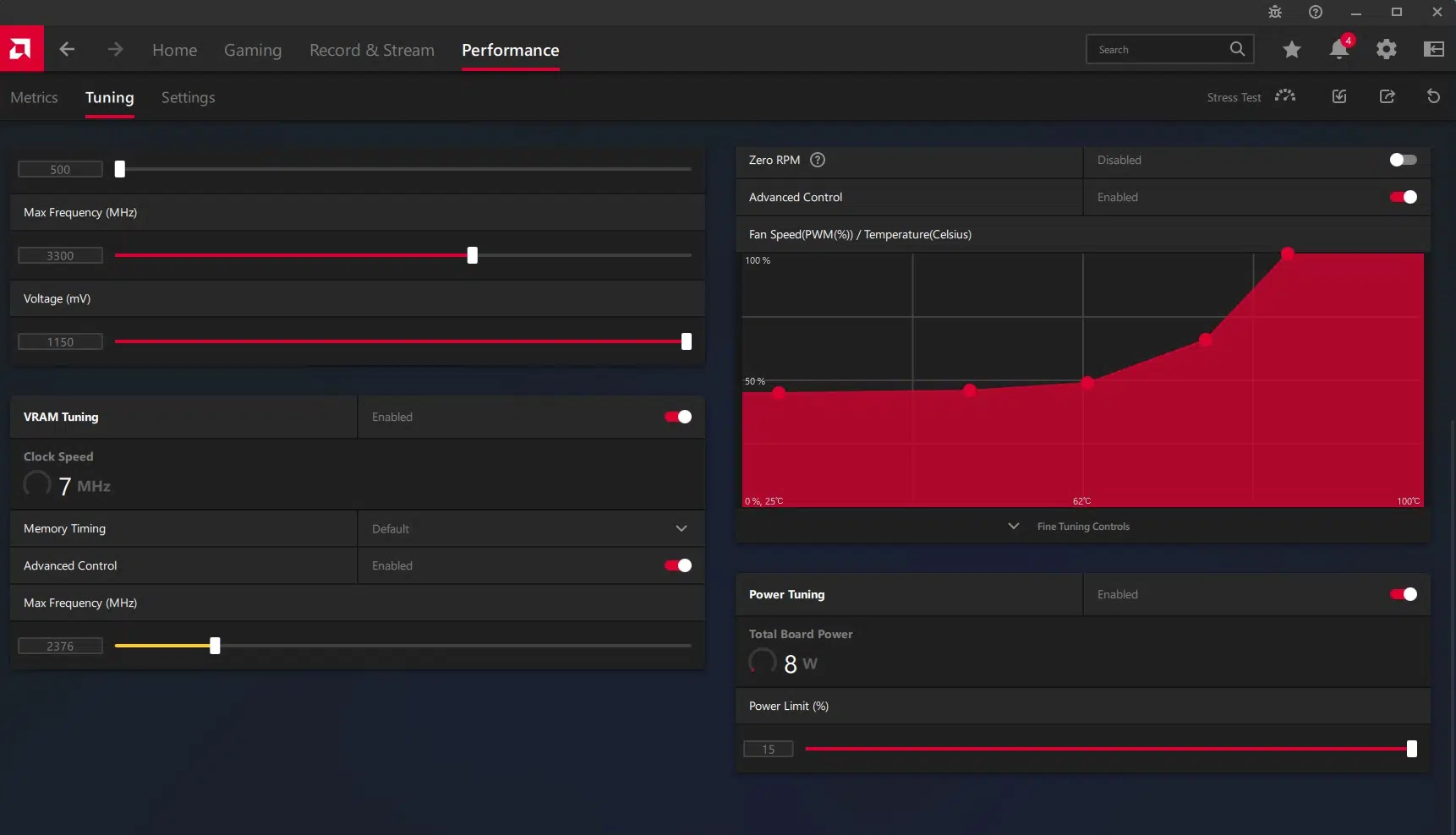
Task: Open the Home tab
Action: (174, 50)
